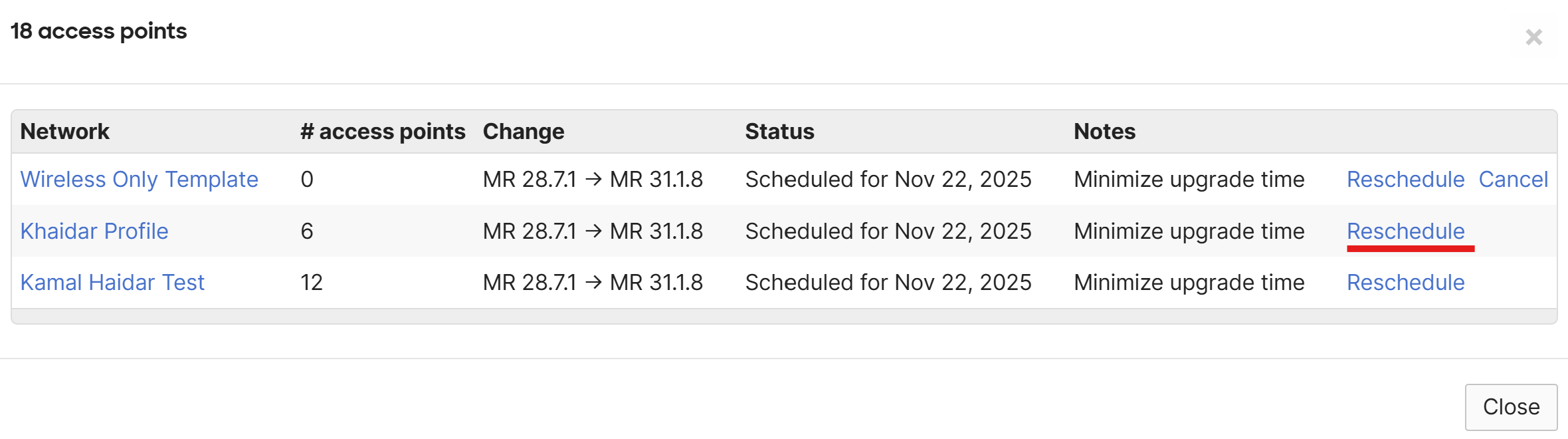
Task: Click the Change column header
Action: 524,131
